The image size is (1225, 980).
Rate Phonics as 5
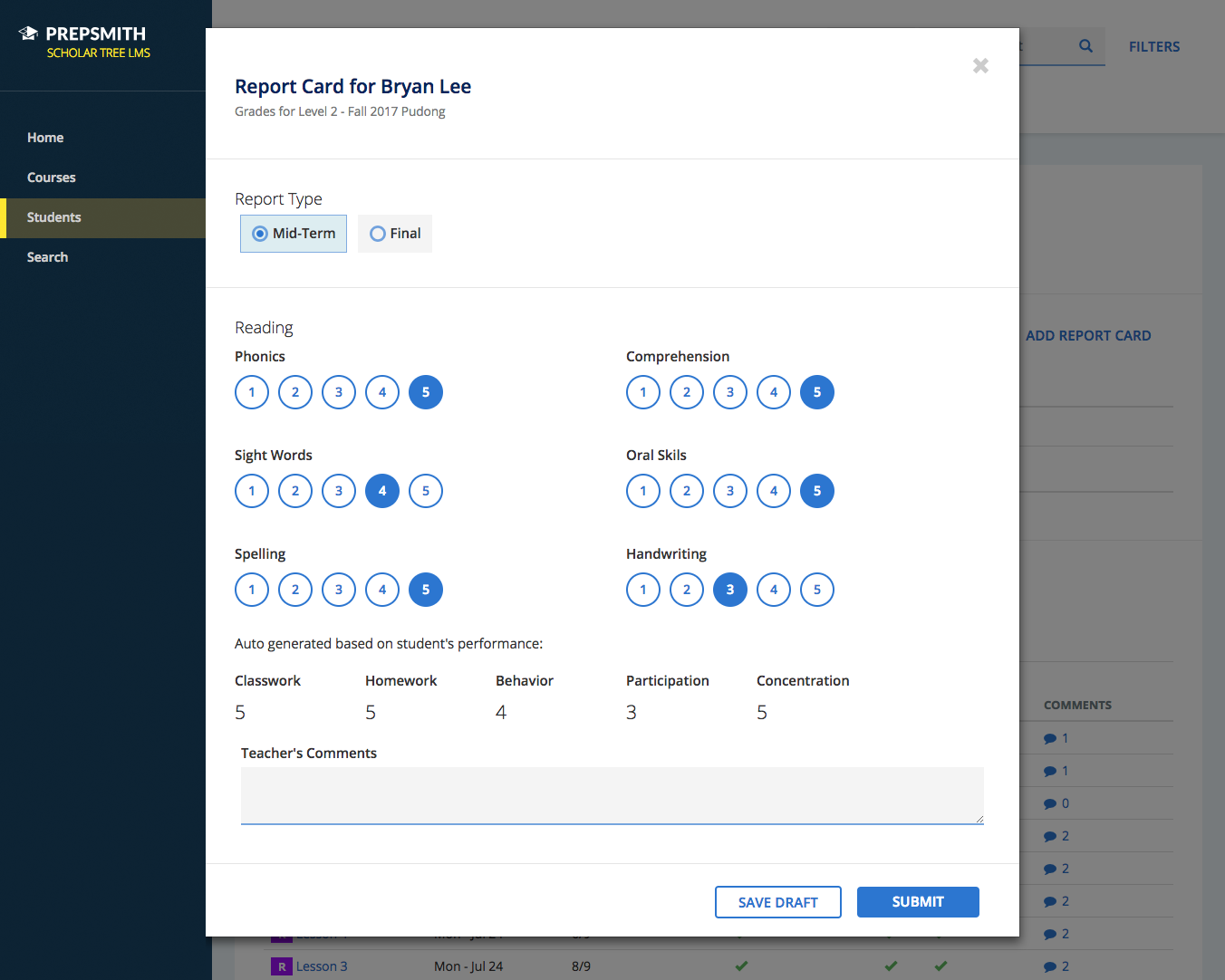point(426,392)
